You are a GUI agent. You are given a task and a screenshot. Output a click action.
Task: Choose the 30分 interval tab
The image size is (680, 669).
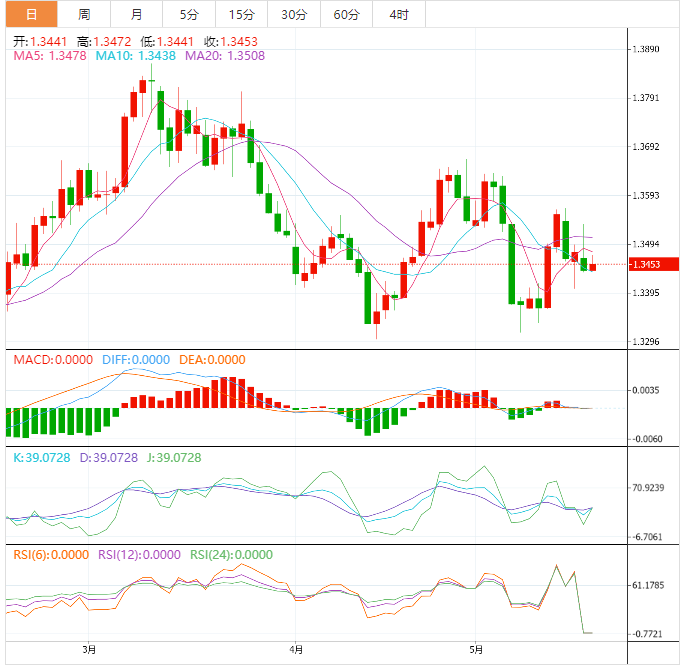coord(294,14)
